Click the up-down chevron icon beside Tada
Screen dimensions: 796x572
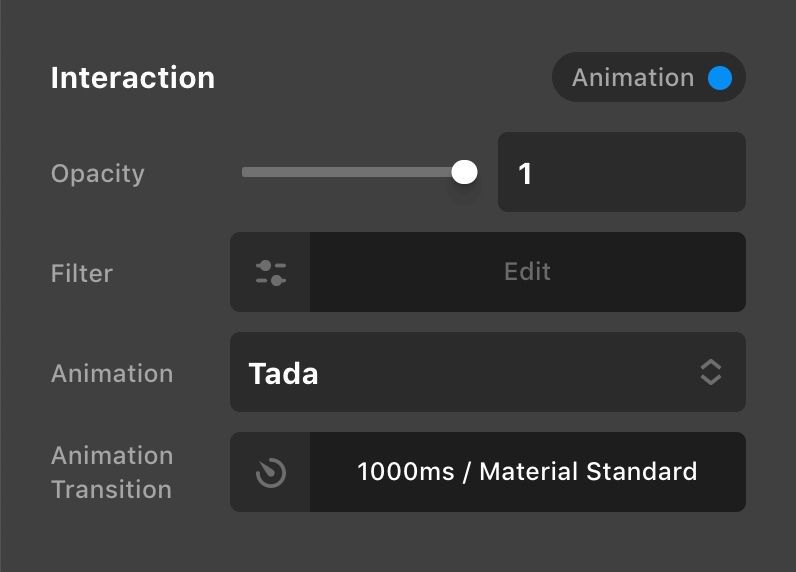point(710,372)
